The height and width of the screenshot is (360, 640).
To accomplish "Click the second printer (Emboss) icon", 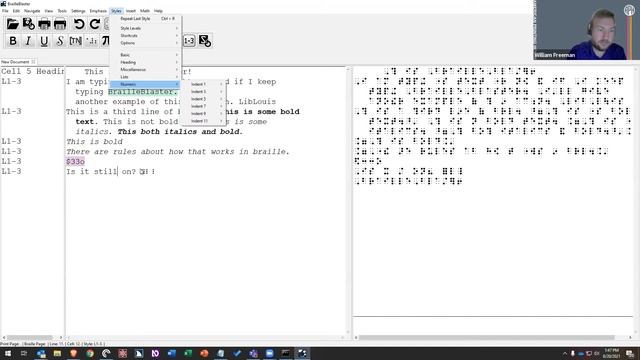I will coord(60,24).
